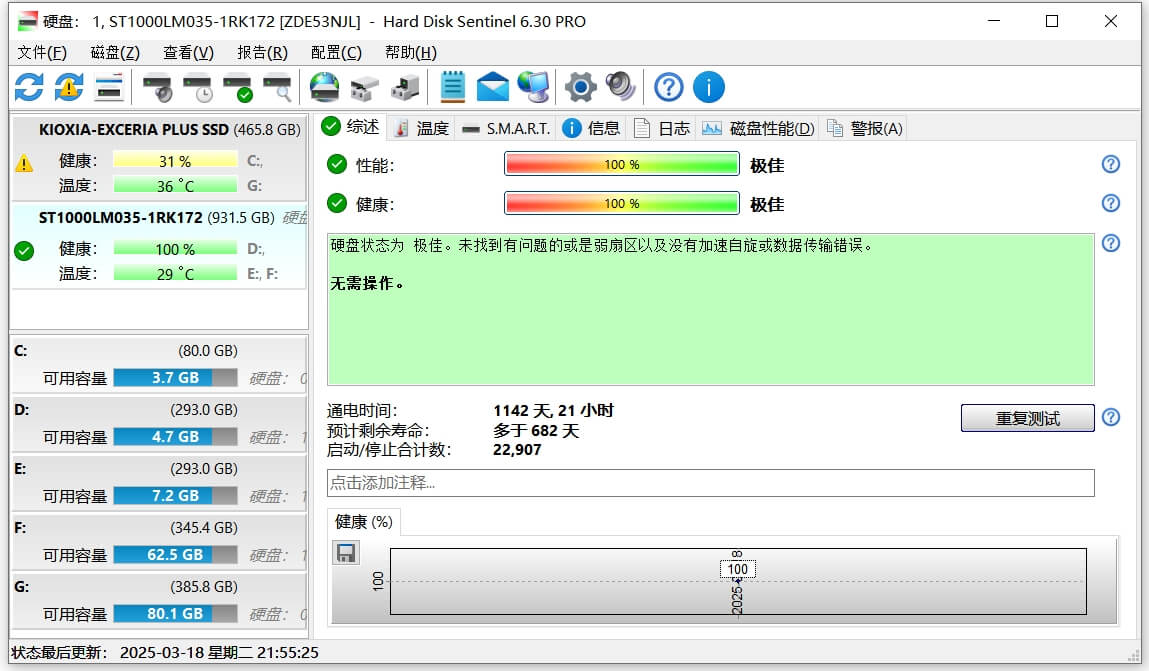
Task: Click G: partition 80.1 GB free bar
Action: coord(175,613)
